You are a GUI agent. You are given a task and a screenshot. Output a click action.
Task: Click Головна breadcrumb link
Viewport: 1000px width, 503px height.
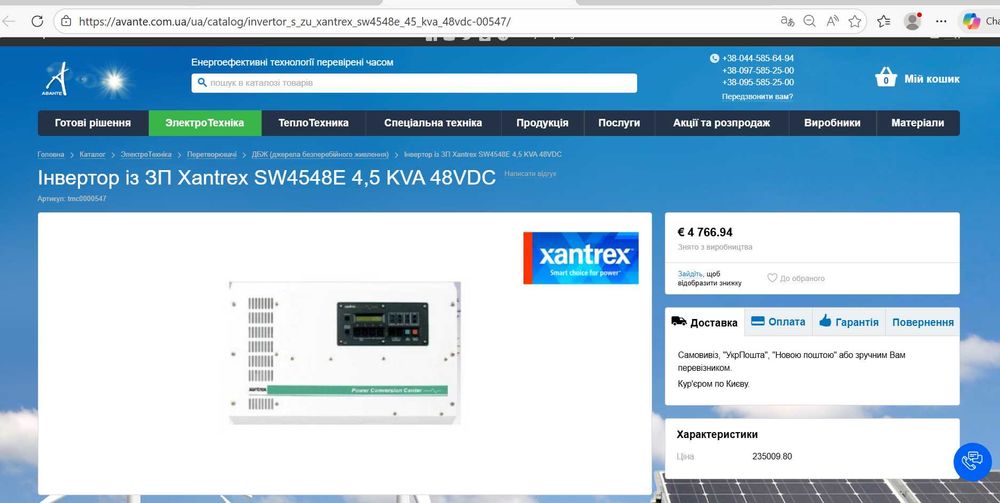tap(51, 154)
